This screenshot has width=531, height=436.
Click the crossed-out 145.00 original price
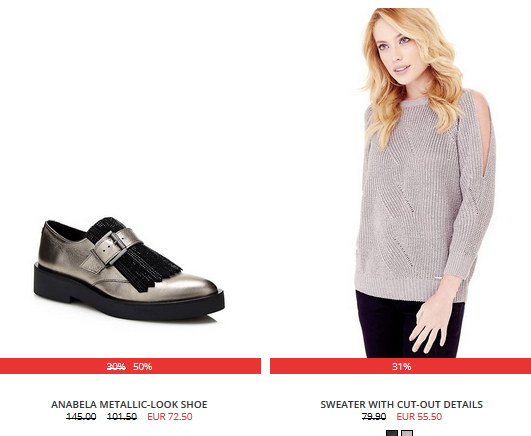[x=81, y=416]
